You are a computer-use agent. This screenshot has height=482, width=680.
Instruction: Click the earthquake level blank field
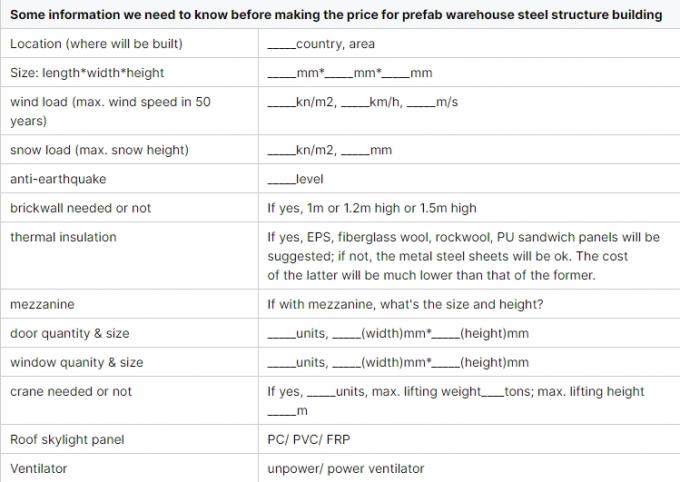tap(295, 179)
